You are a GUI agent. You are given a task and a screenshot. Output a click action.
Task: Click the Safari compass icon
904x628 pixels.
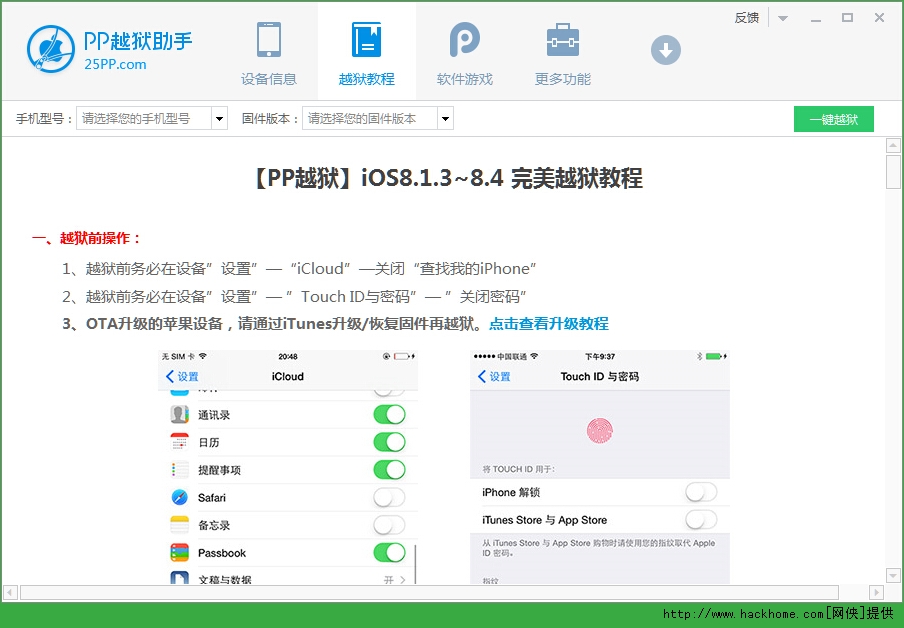tap(179, 497)
